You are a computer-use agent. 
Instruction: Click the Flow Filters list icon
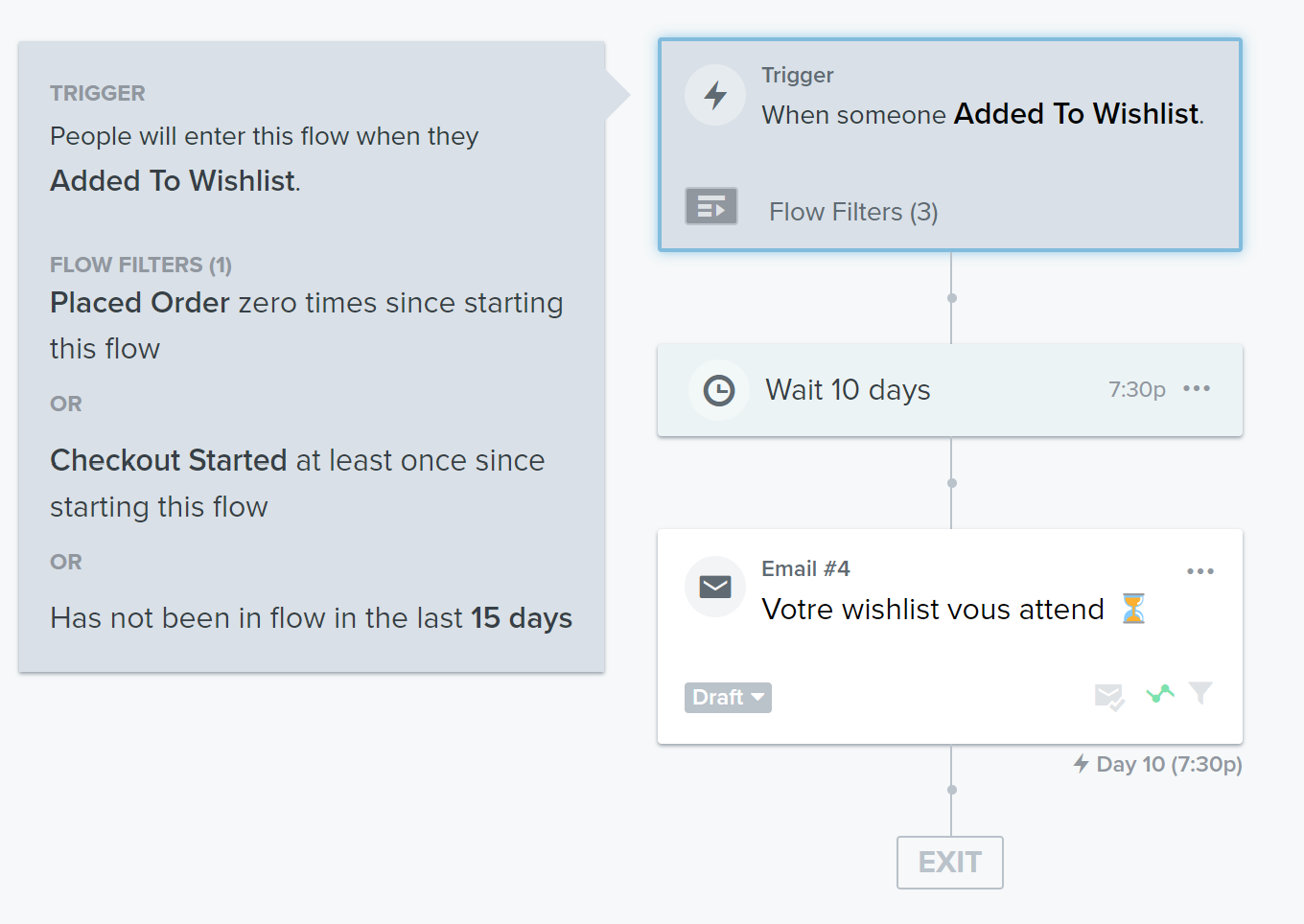point(711,206)
